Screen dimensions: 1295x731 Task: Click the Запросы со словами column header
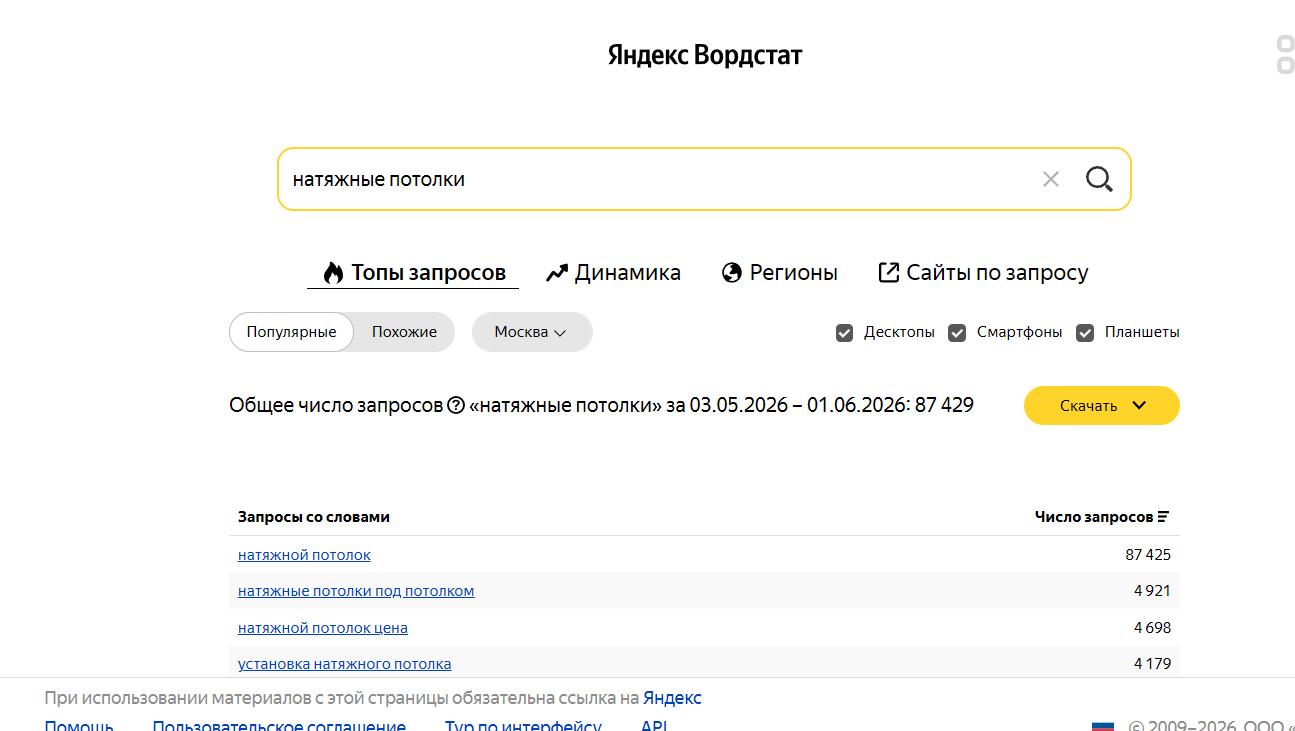314,517
